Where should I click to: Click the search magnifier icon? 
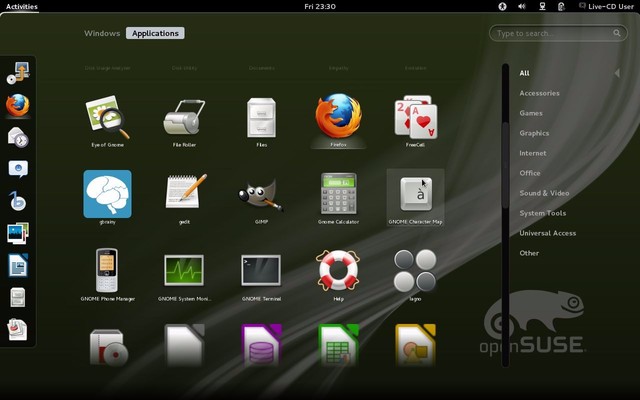click(x=617, y=33)
